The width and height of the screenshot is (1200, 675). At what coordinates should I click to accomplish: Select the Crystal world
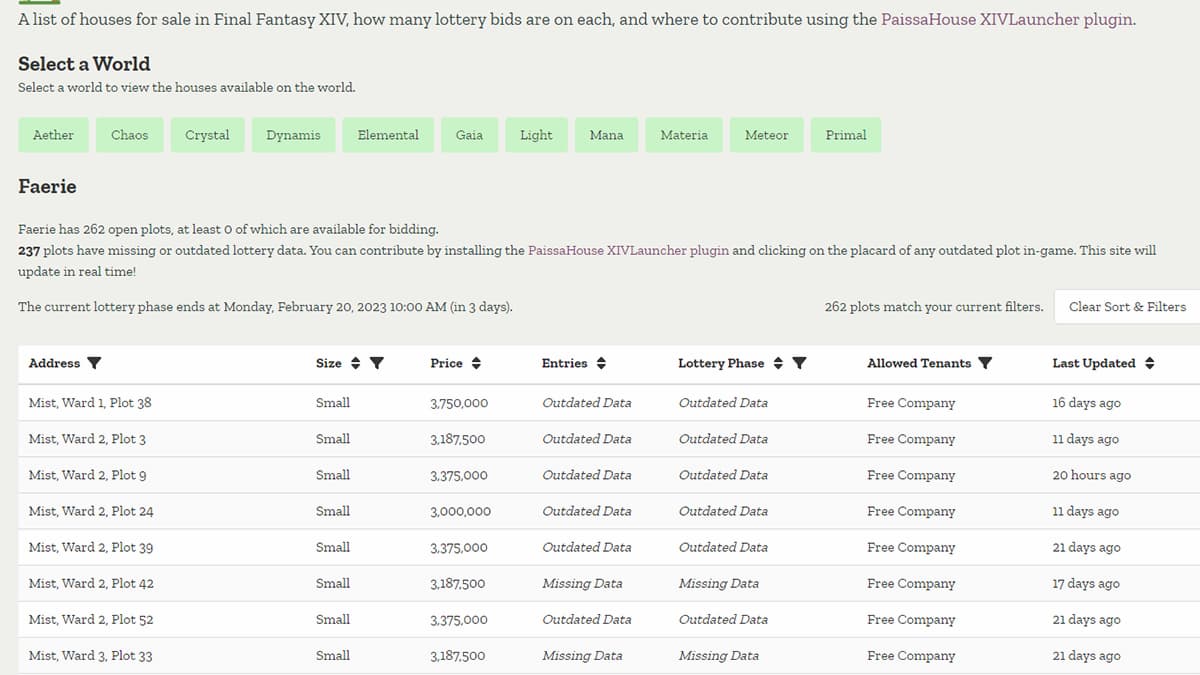click(207, 134)
